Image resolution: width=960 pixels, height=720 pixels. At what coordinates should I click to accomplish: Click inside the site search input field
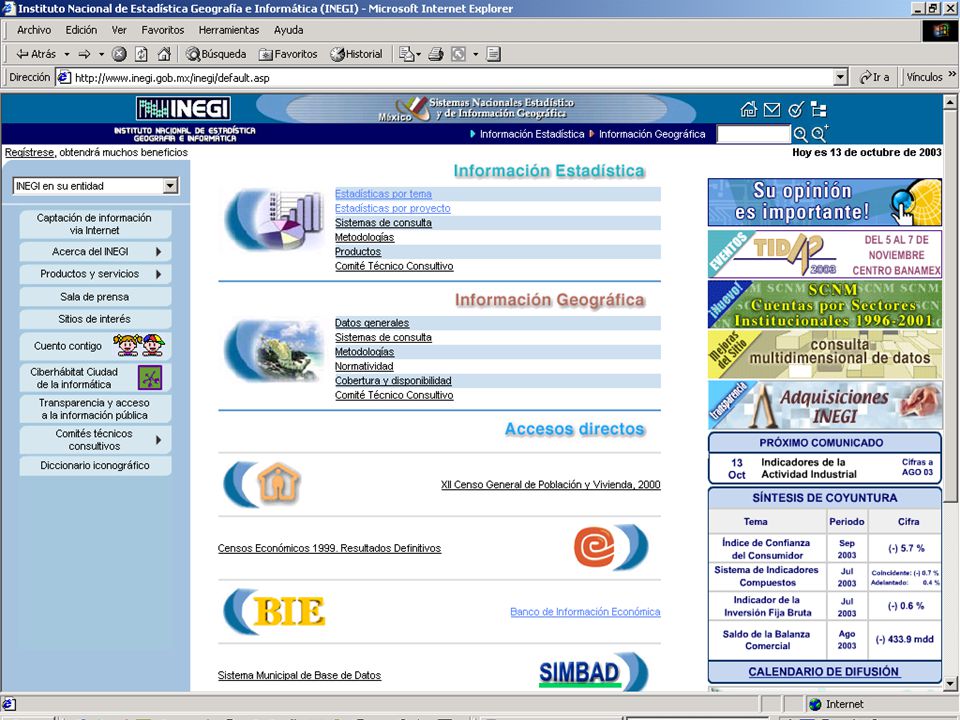tap(754, 134)
